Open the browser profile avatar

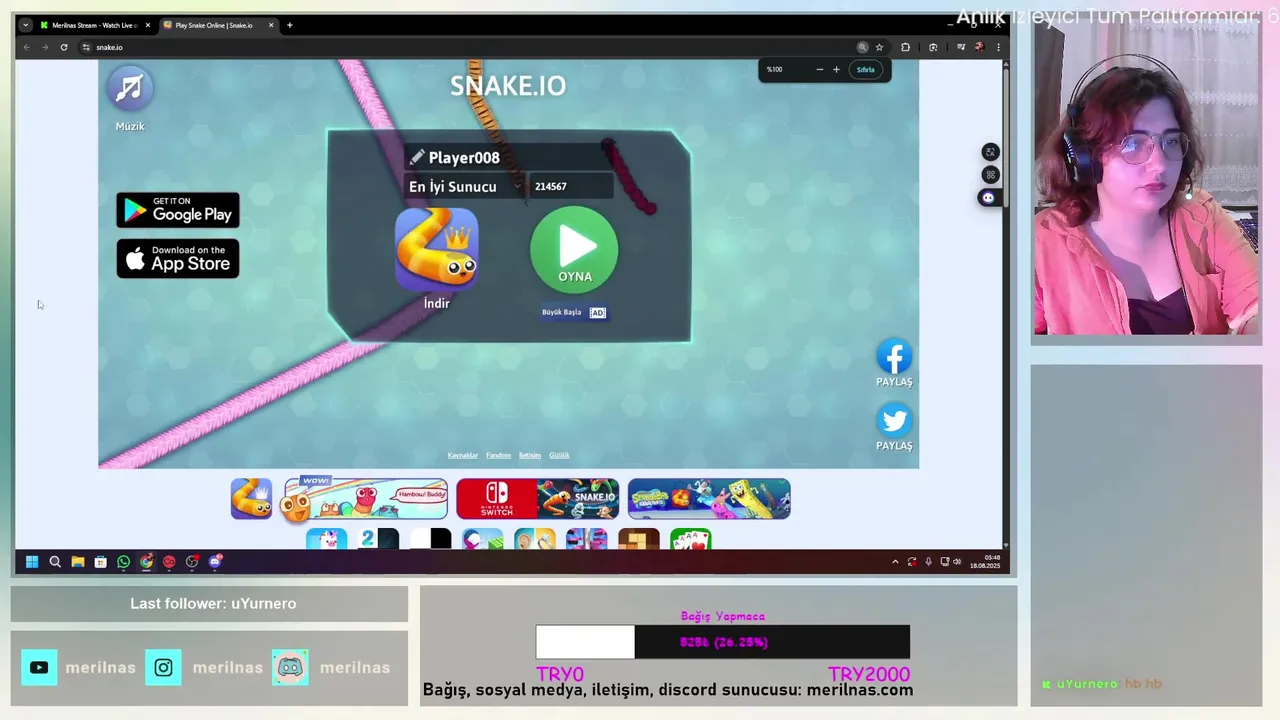point(979,47)
